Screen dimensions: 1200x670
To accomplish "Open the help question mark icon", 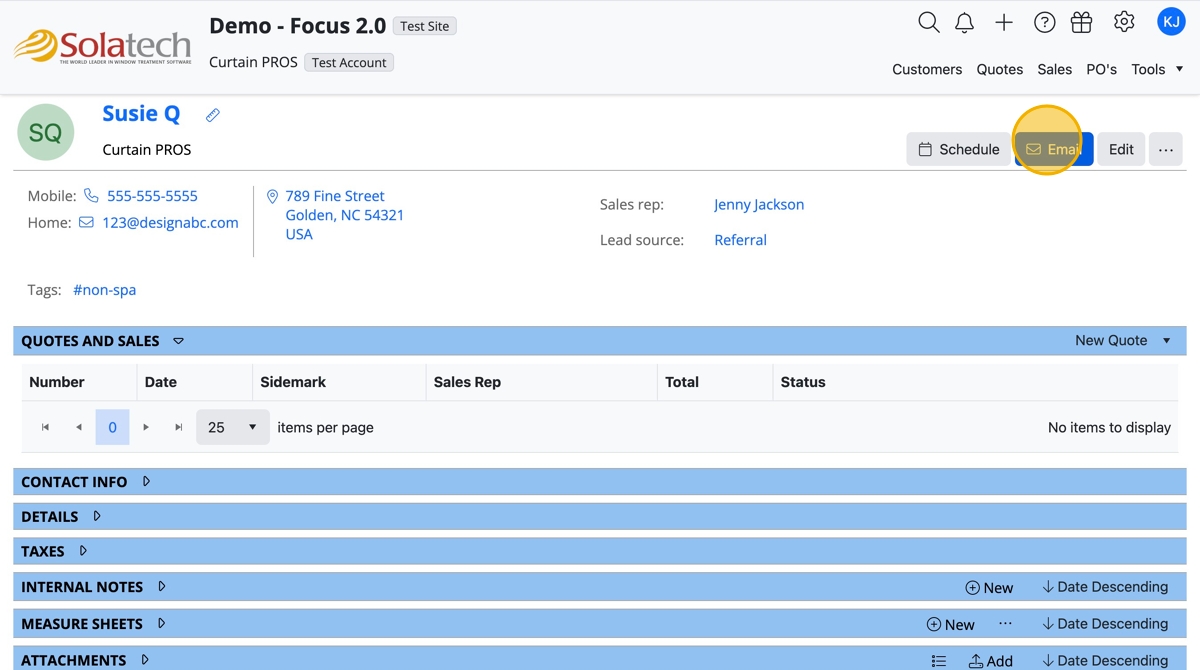I will click(x=1044, y=22).
